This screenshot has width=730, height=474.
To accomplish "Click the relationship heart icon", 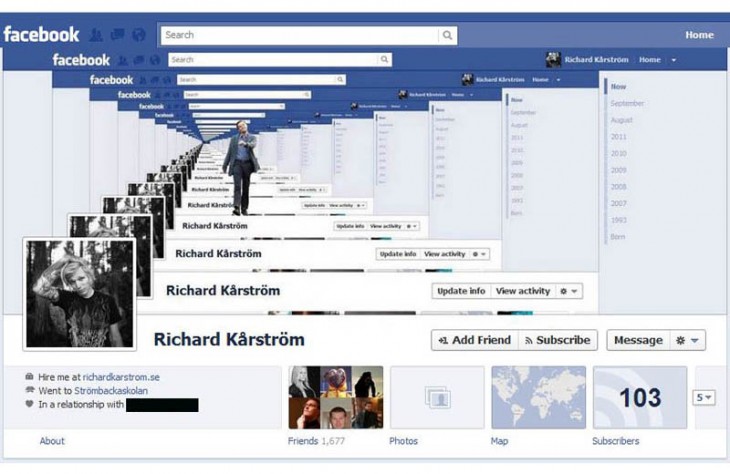I will [x=29, y=404].
